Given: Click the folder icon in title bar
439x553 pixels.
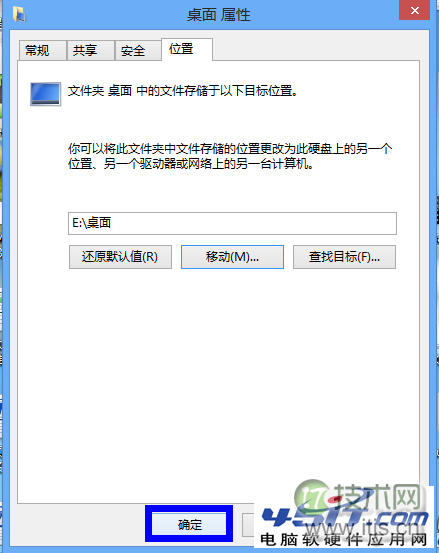Looking at the screenshot, I should pyautogui.click(x=19, y=14).
